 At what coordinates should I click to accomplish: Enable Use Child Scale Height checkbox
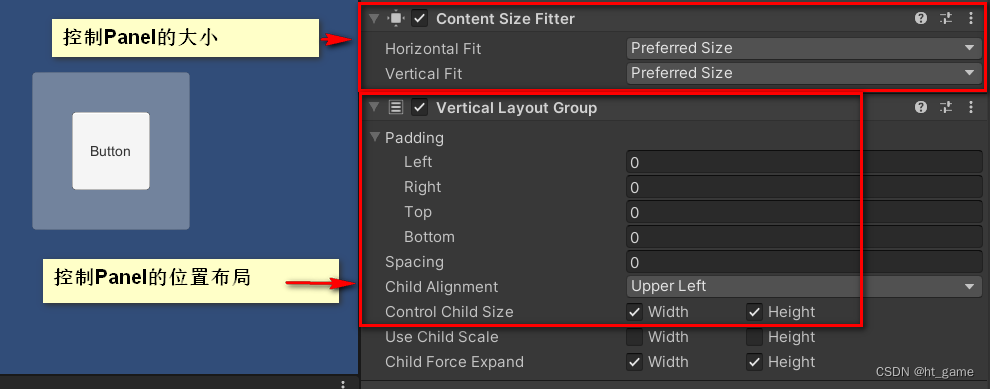coord(754,337)
